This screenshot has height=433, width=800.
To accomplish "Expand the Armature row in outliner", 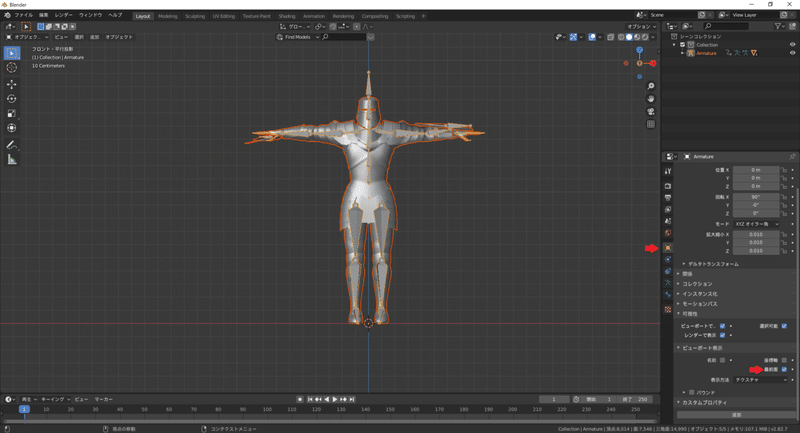I will coord(683,53).
